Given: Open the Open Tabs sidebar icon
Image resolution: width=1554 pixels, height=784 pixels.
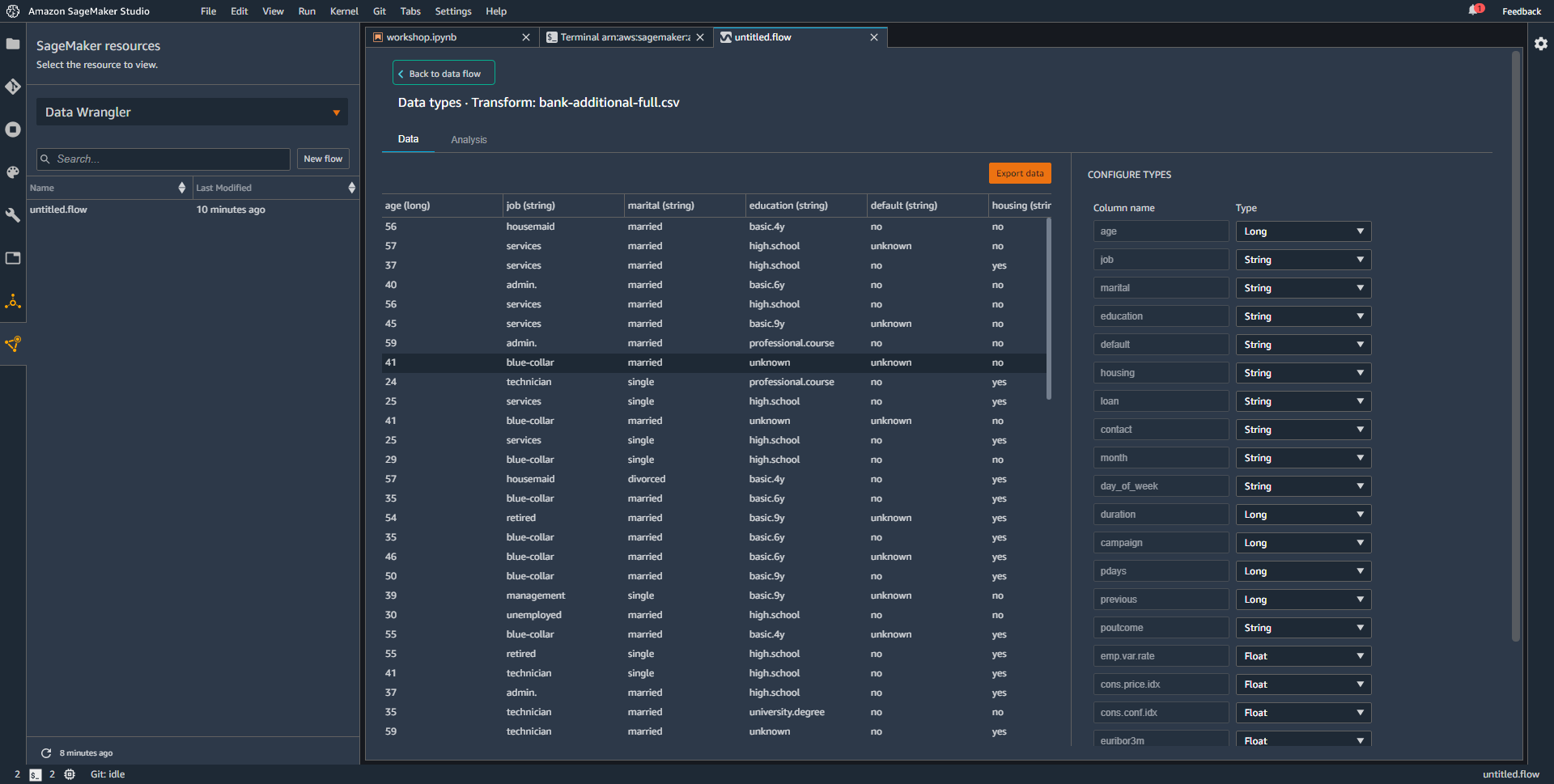Looking at the screenshot, I should [x=13, y=258].
